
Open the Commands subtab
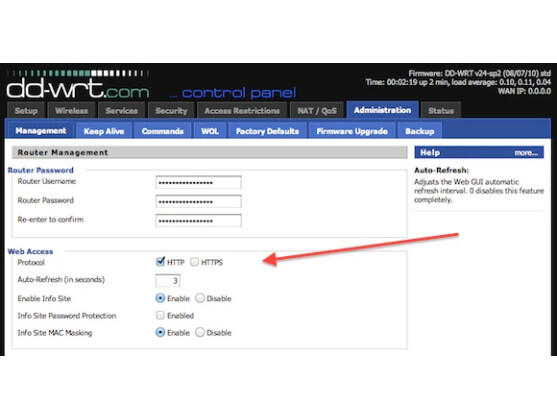[x=162, y=131]
